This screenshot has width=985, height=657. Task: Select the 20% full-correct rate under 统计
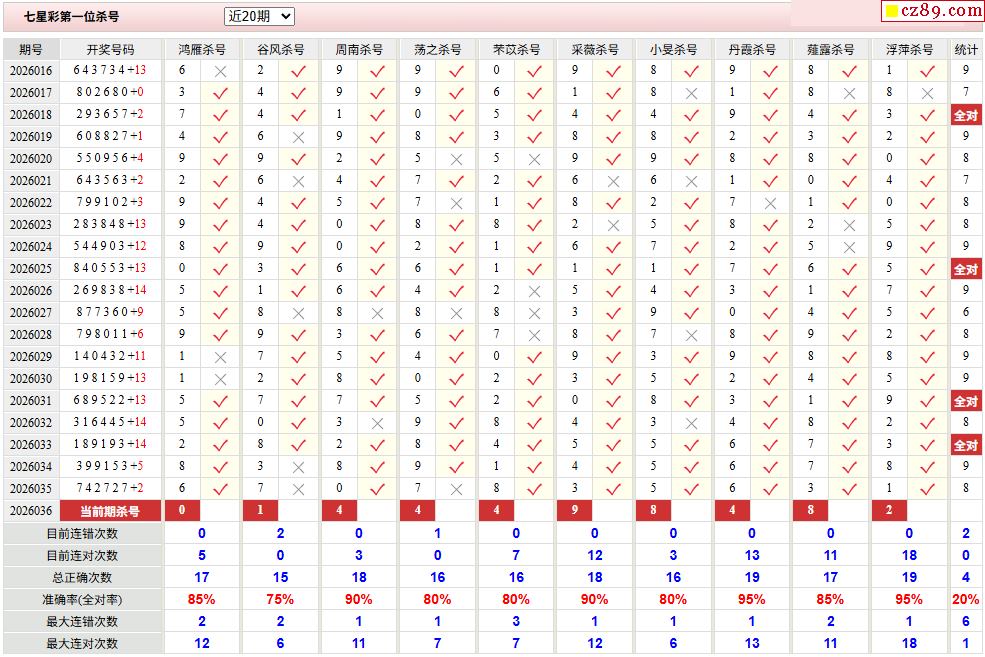point(966,599)
